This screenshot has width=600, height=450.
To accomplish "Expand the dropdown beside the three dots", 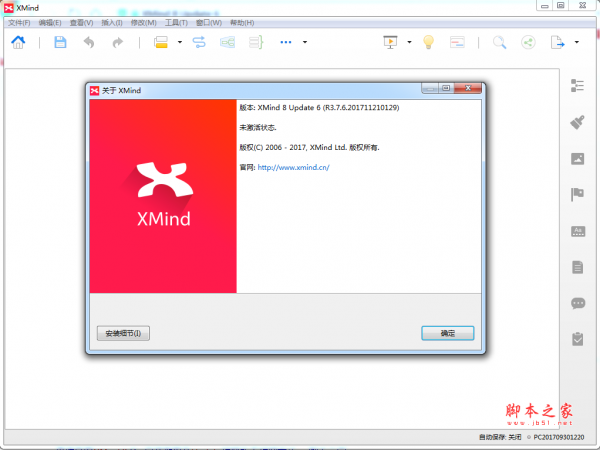I will pyautogui.click(x=305, y=42).
